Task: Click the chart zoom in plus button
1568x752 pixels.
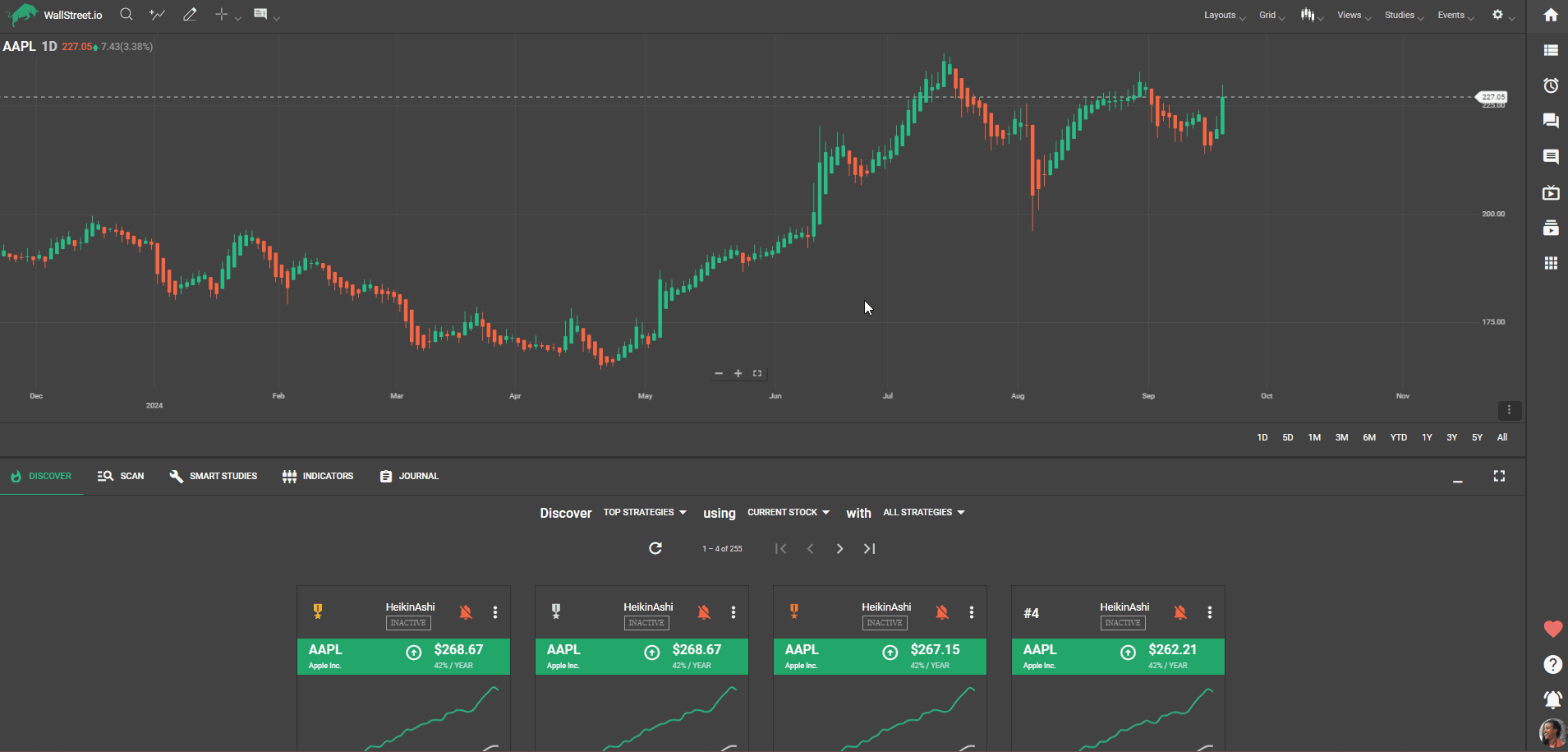Action: click(738, 374)
